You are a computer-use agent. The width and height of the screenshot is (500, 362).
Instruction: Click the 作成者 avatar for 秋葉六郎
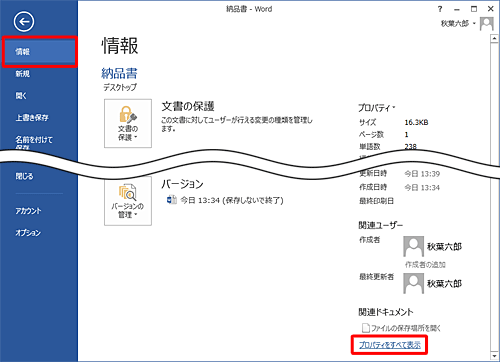coord(413,246)
